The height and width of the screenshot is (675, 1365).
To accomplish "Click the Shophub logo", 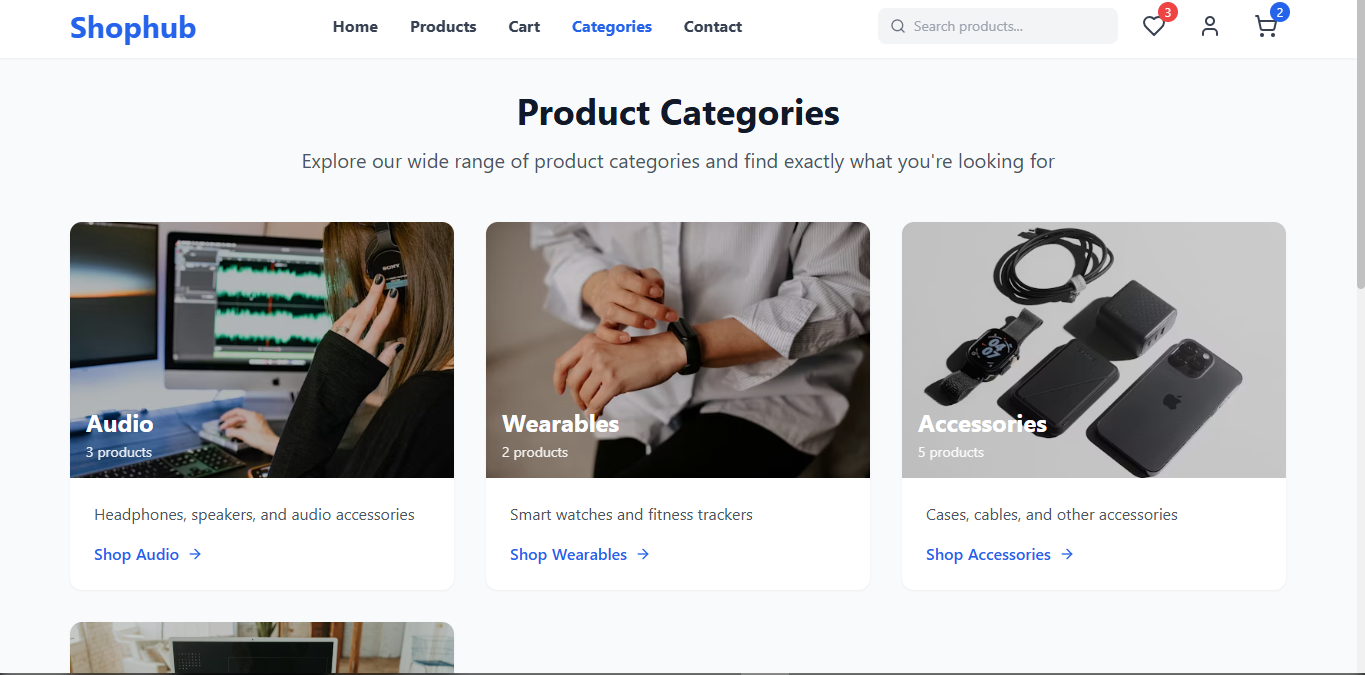I will point(133,27).
